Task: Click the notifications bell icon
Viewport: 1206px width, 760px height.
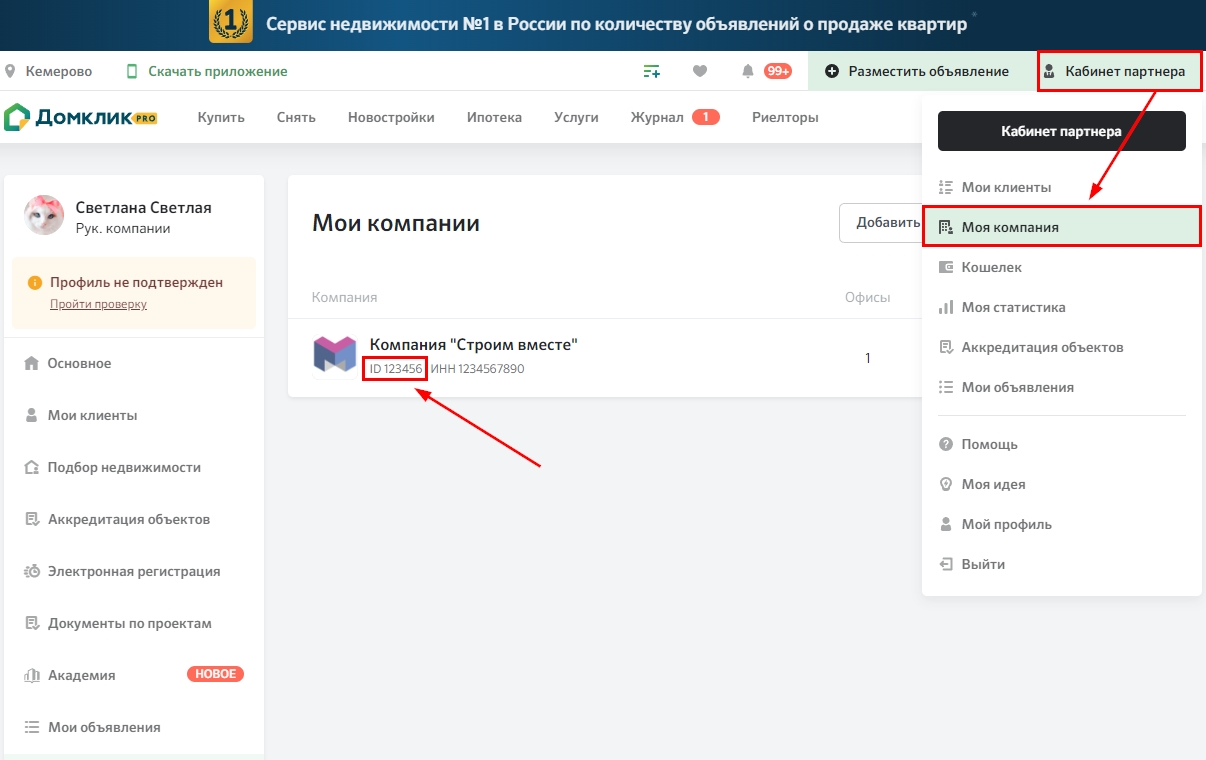Action: click(748, 71)
